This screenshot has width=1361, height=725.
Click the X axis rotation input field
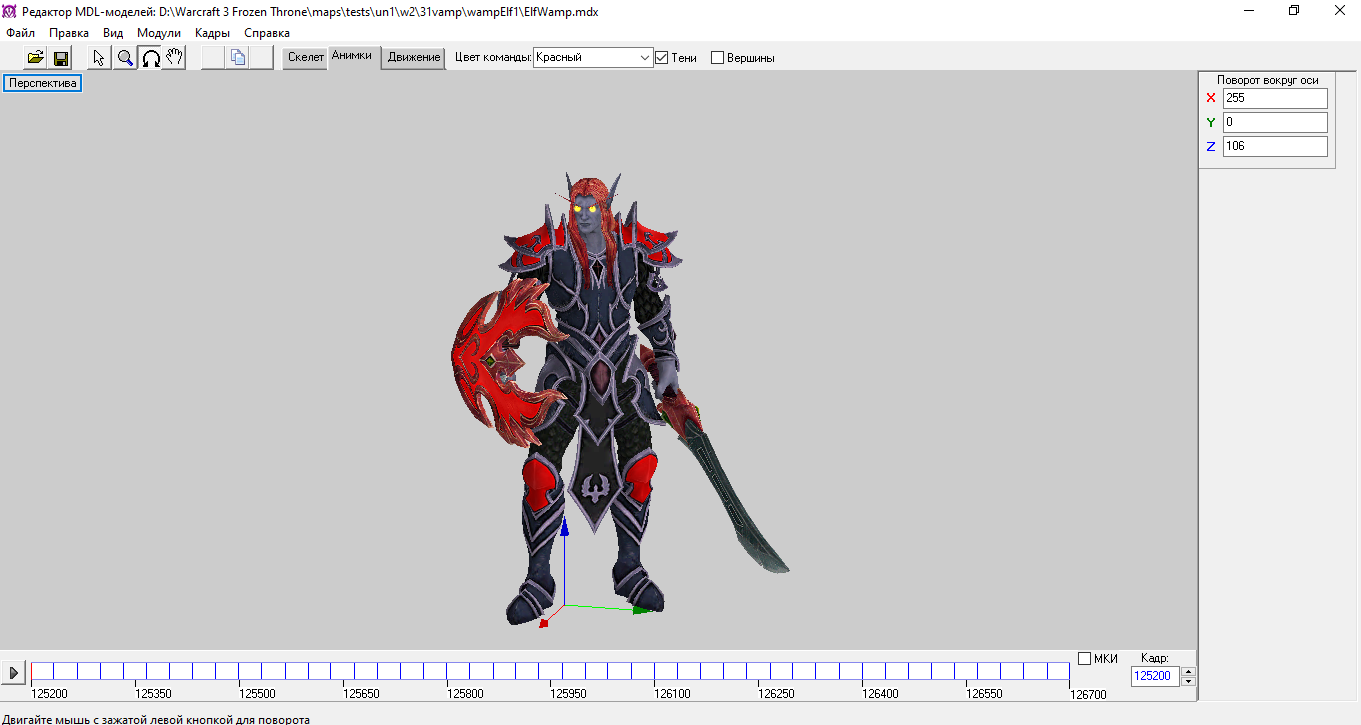[1274, 98]
